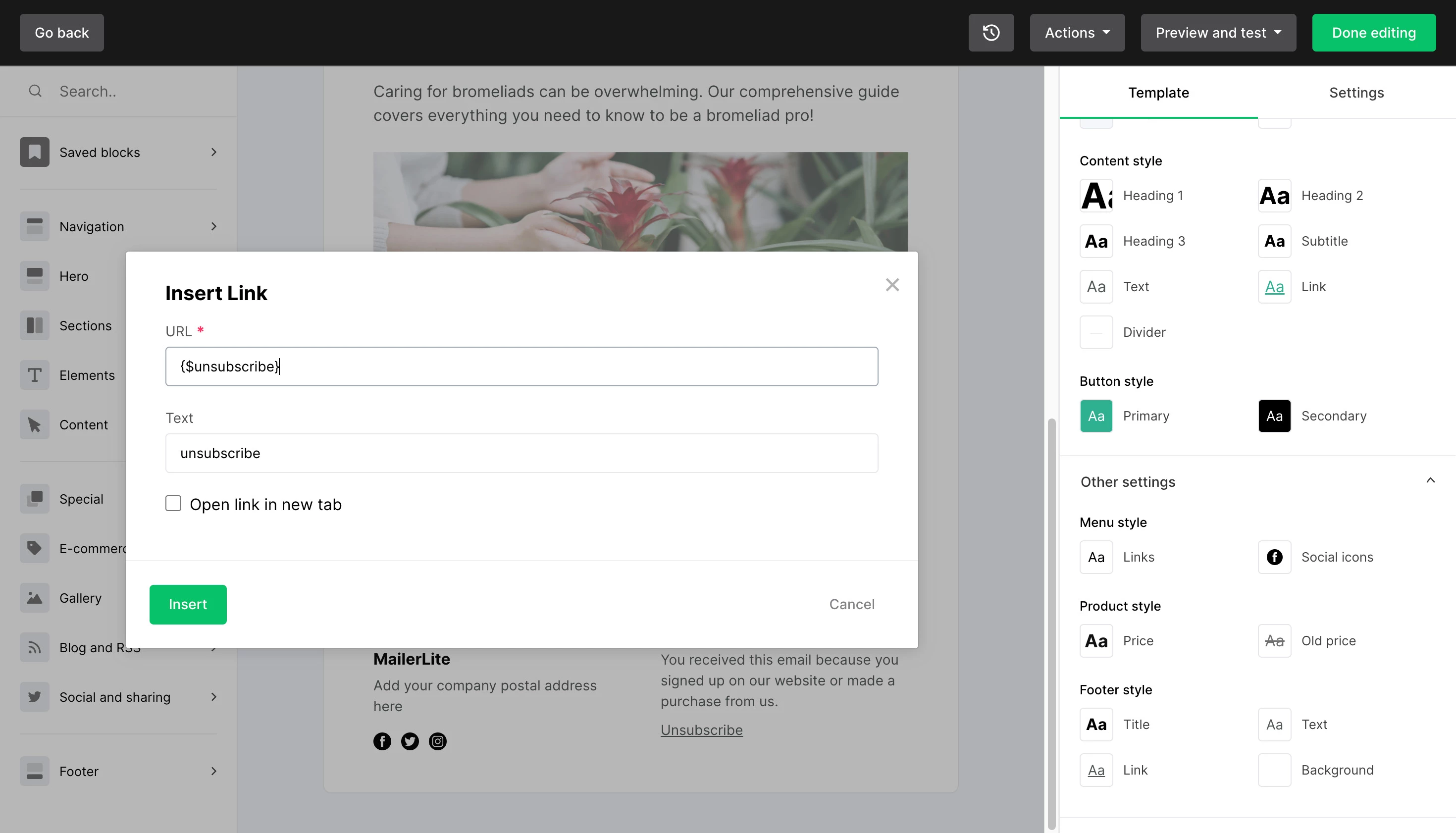1456x833 pixels.
Task: Click the Social icons Facebook style swatch
Action: click(x=1274, y=557)
